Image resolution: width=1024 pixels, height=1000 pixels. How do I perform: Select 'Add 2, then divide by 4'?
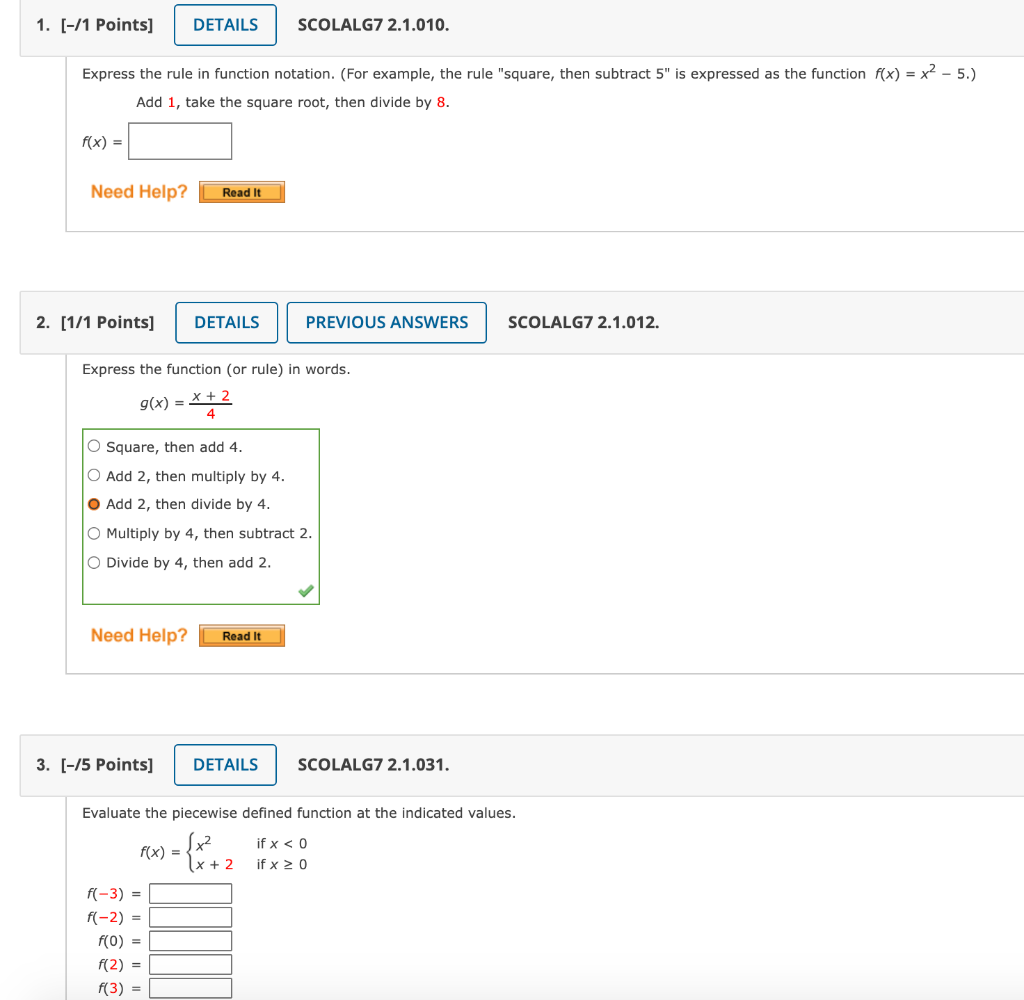[93, 504]
